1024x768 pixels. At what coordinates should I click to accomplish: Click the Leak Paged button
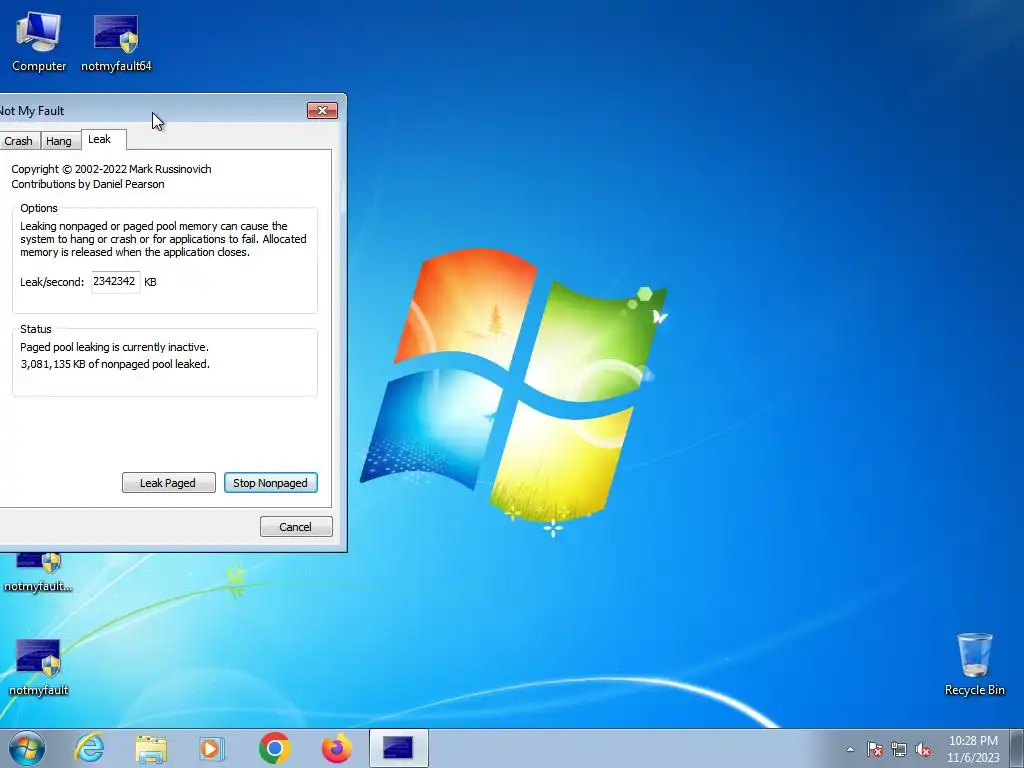pos(168,483)
